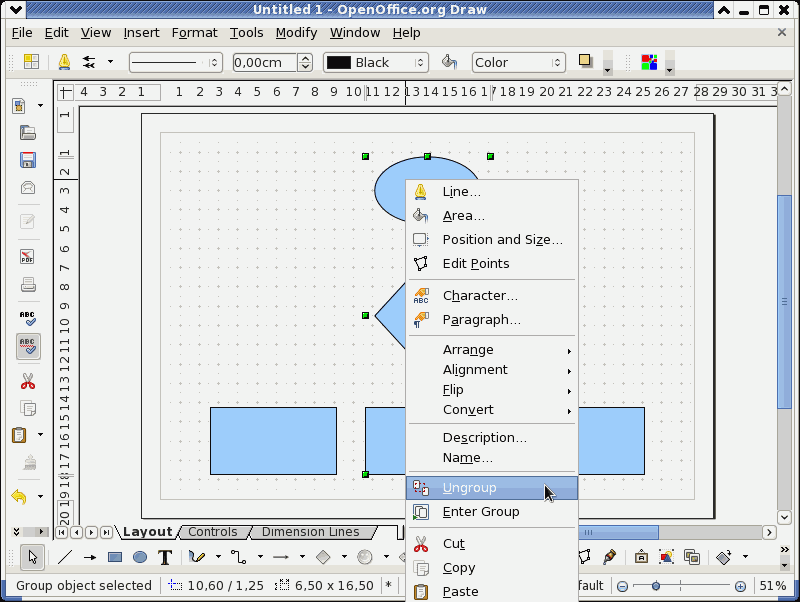This screenshot has height=602, width=800.
Task: Click the scissors Cut icon in left toolbar
Action: tap(28, 381)
